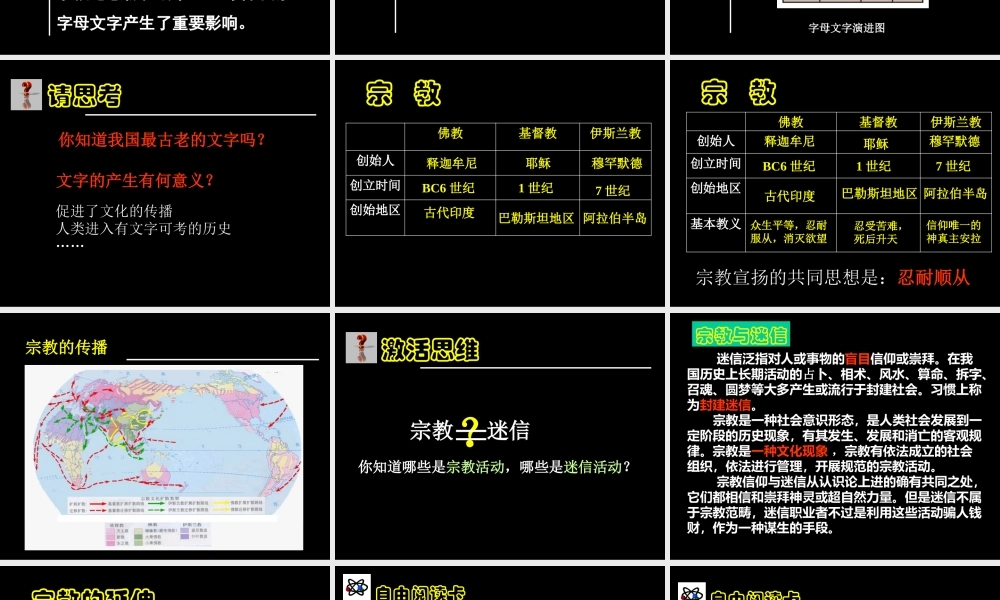The width and height of the screenshot is (1000, 600).
Task: Click the 基本教义 row label
Action: 716,224
